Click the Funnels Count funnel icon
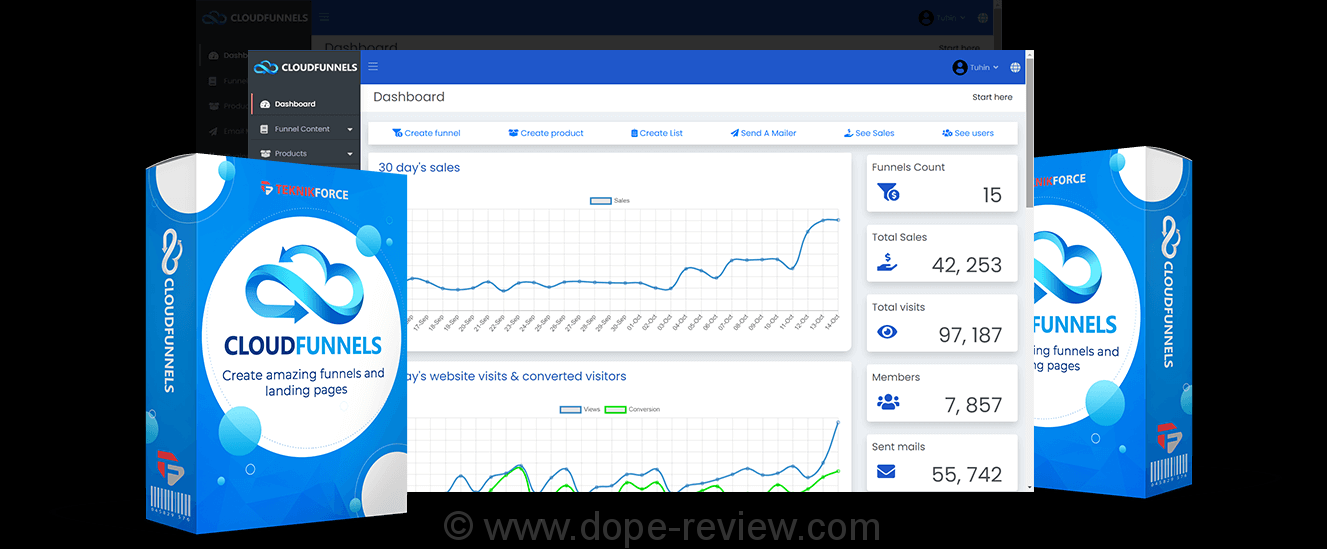This screenshot has width=1327, height=549. click(x=887, y=192)
